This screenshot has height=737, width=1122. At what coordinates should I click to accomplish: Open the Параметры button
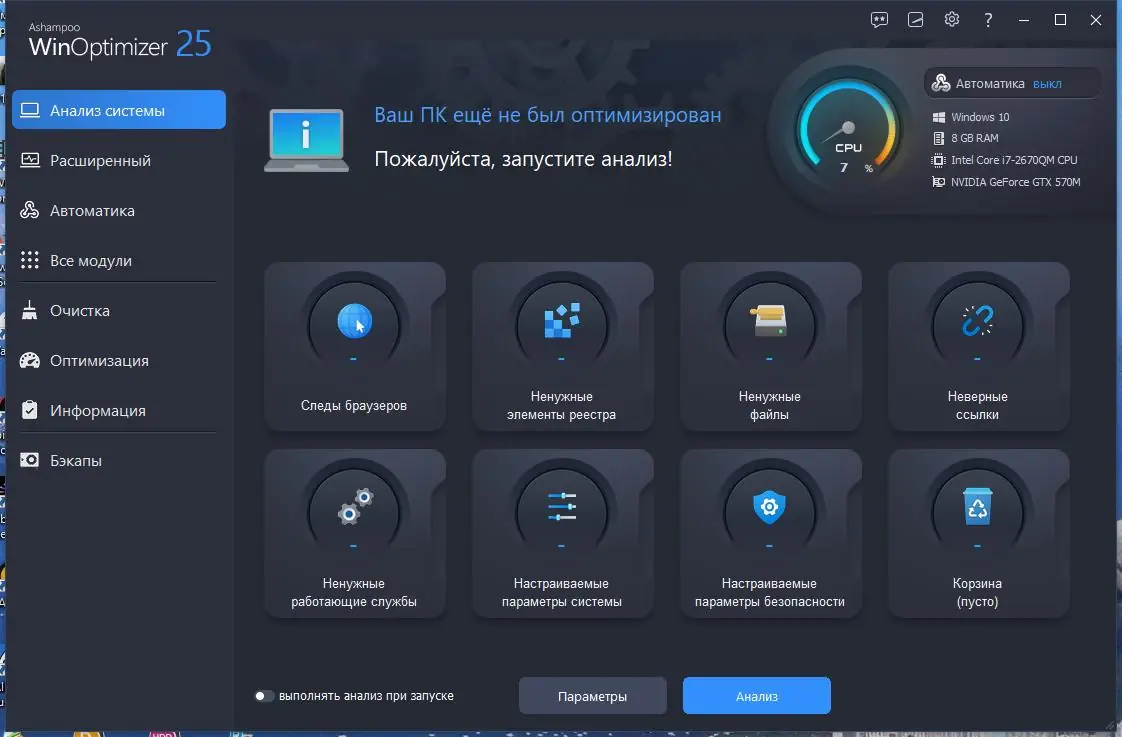(x=592, y=695)
